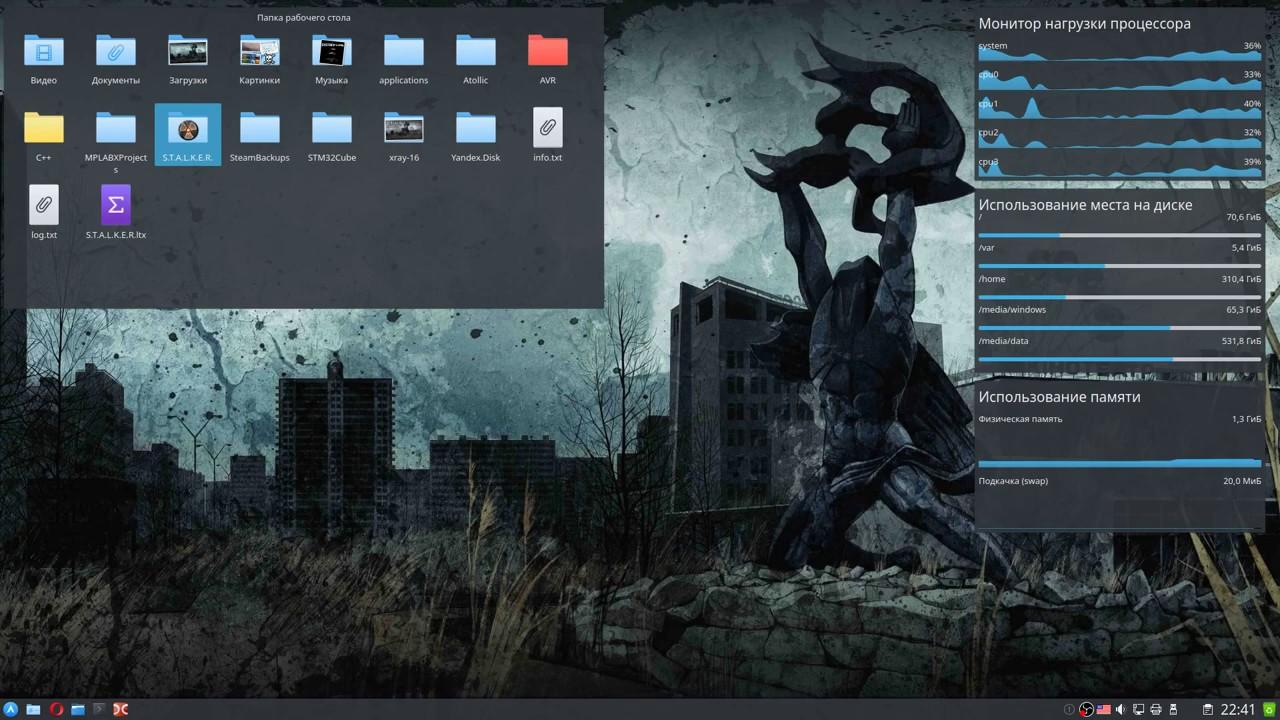Open the Видео folder

[x=44, y=60]
